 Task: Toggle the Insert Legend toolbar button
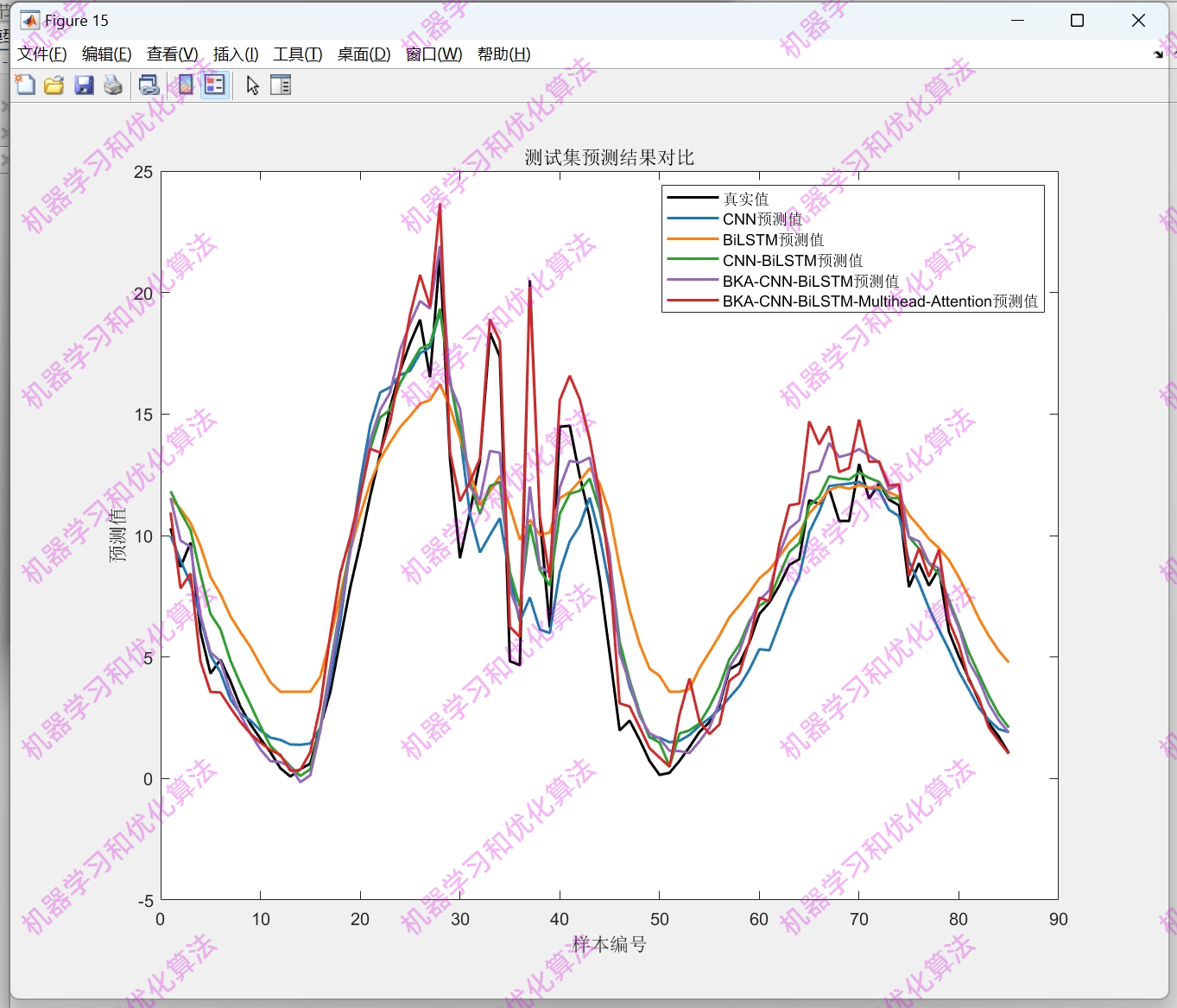click(x=215, y=85)
